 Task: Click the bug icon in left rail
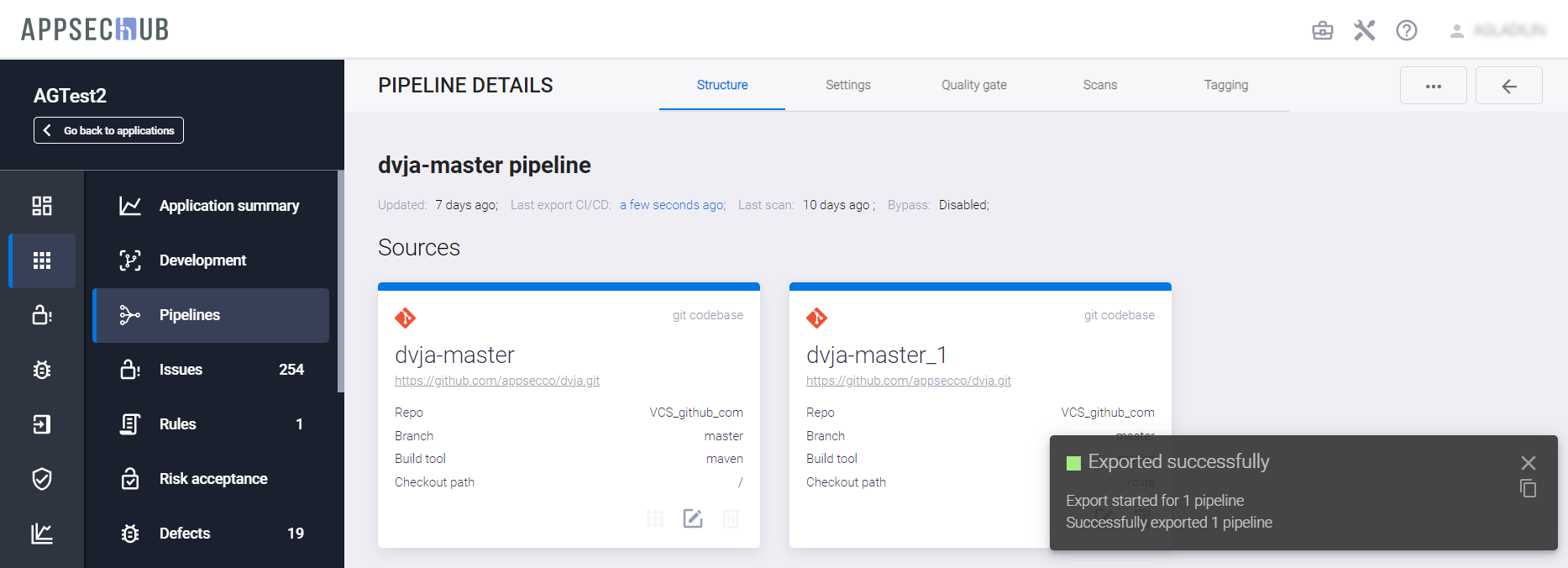point(42,370)
